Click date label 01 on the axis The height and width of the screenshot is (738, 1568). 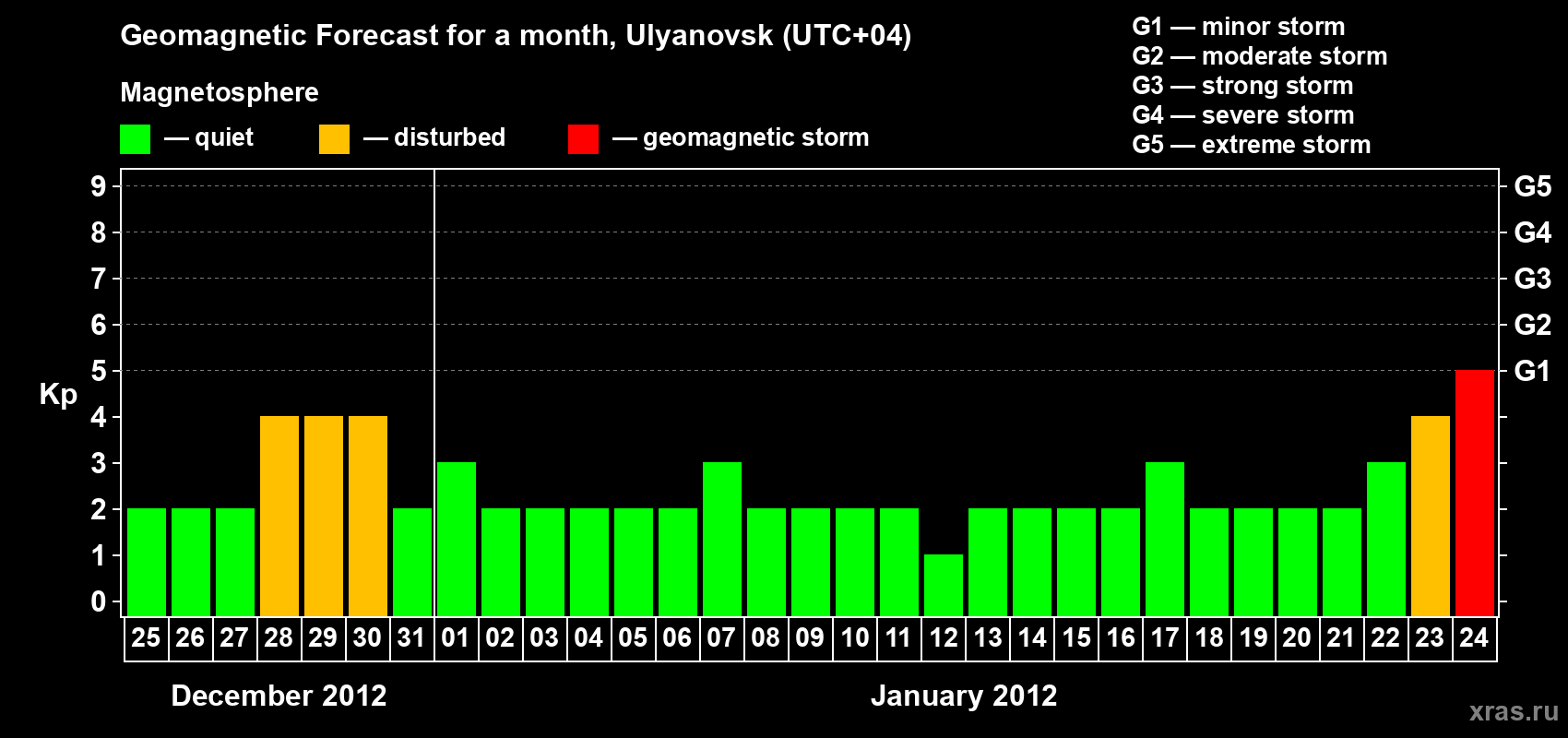pos(456,637)
